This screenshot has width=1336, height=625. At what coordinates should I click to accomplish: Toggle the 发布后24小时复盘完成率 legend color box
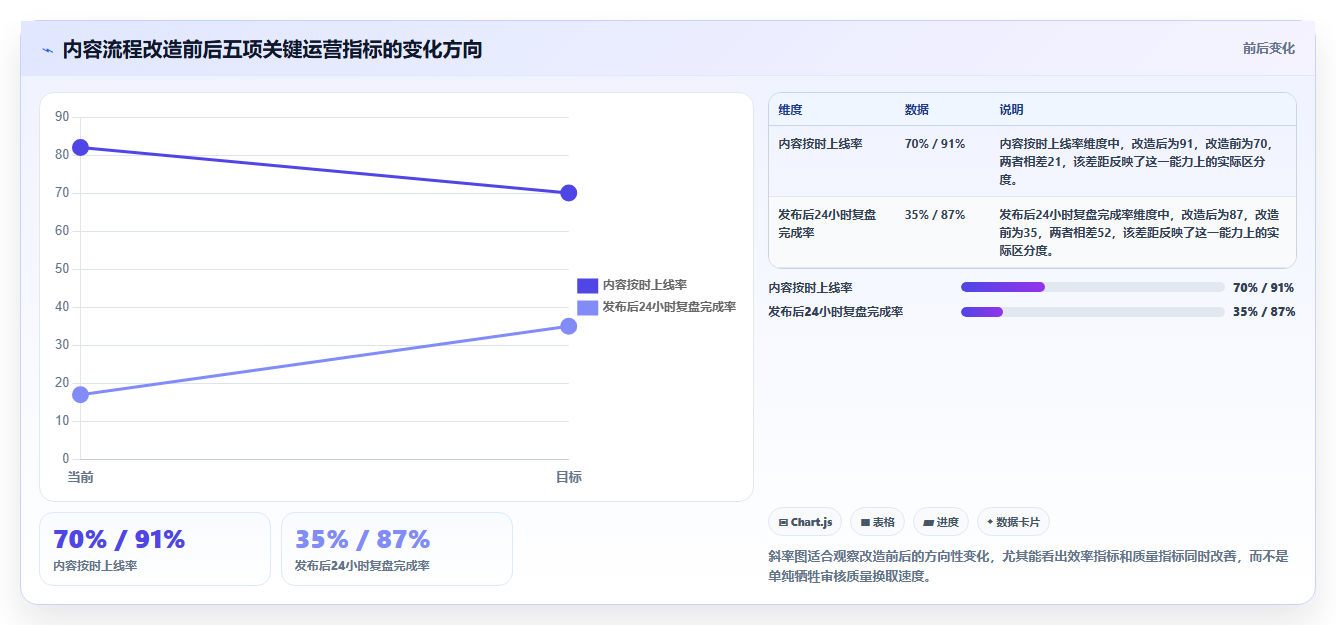[587, 307]
